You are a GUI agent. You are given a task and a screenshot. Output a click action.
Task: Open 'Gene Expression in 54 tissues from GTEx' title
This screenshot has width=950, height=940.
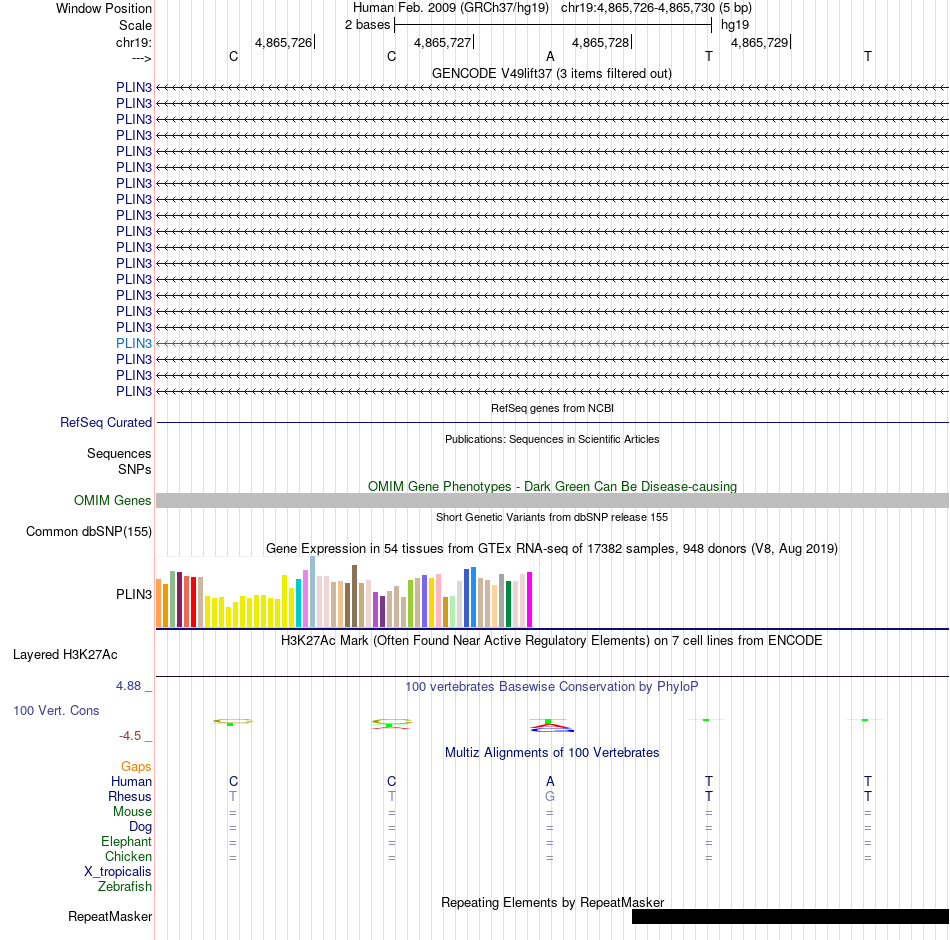click(x=552, y=548)
